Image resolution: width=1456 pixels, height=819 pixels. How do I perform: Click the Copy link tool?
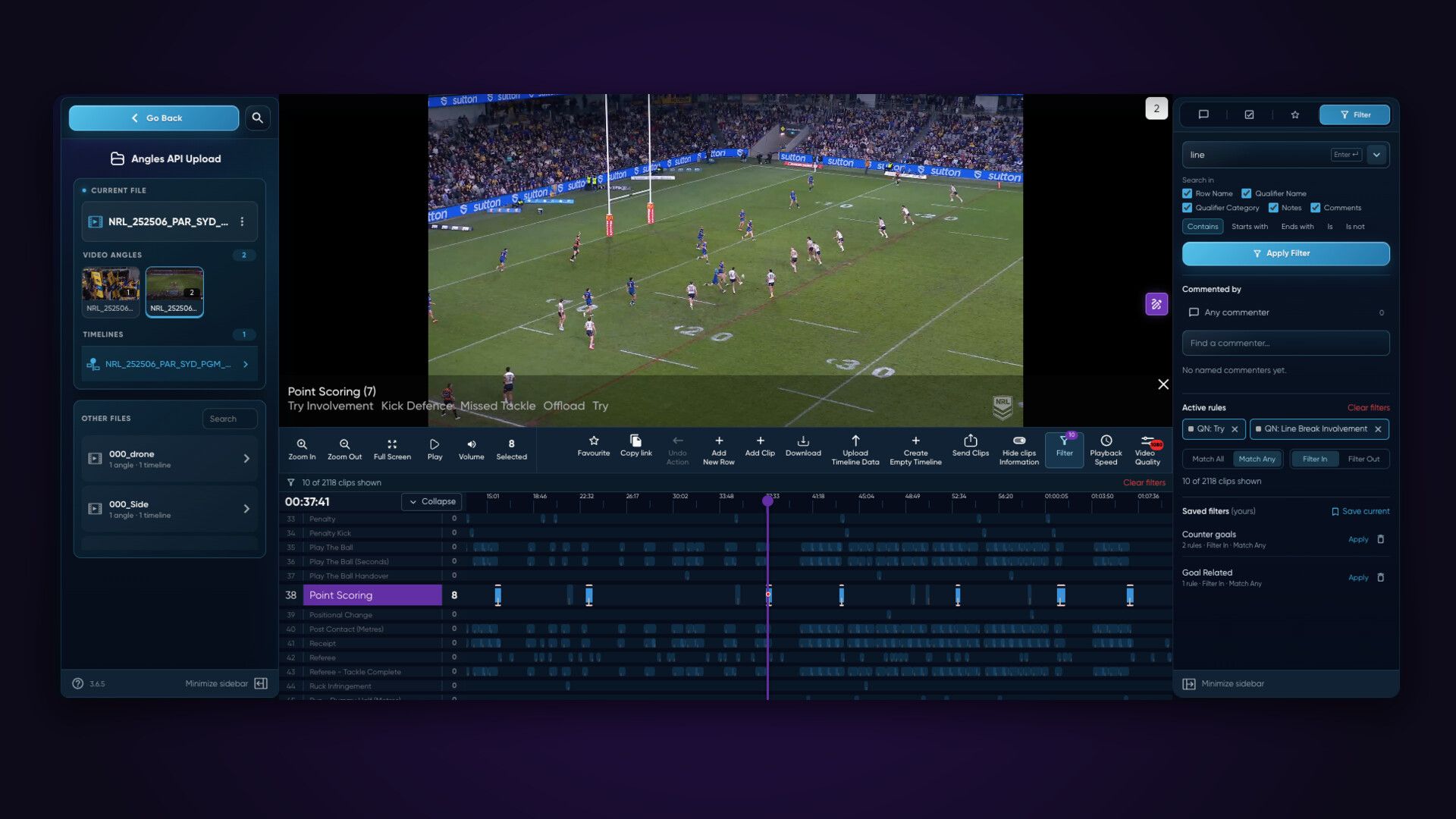(636, 446)
